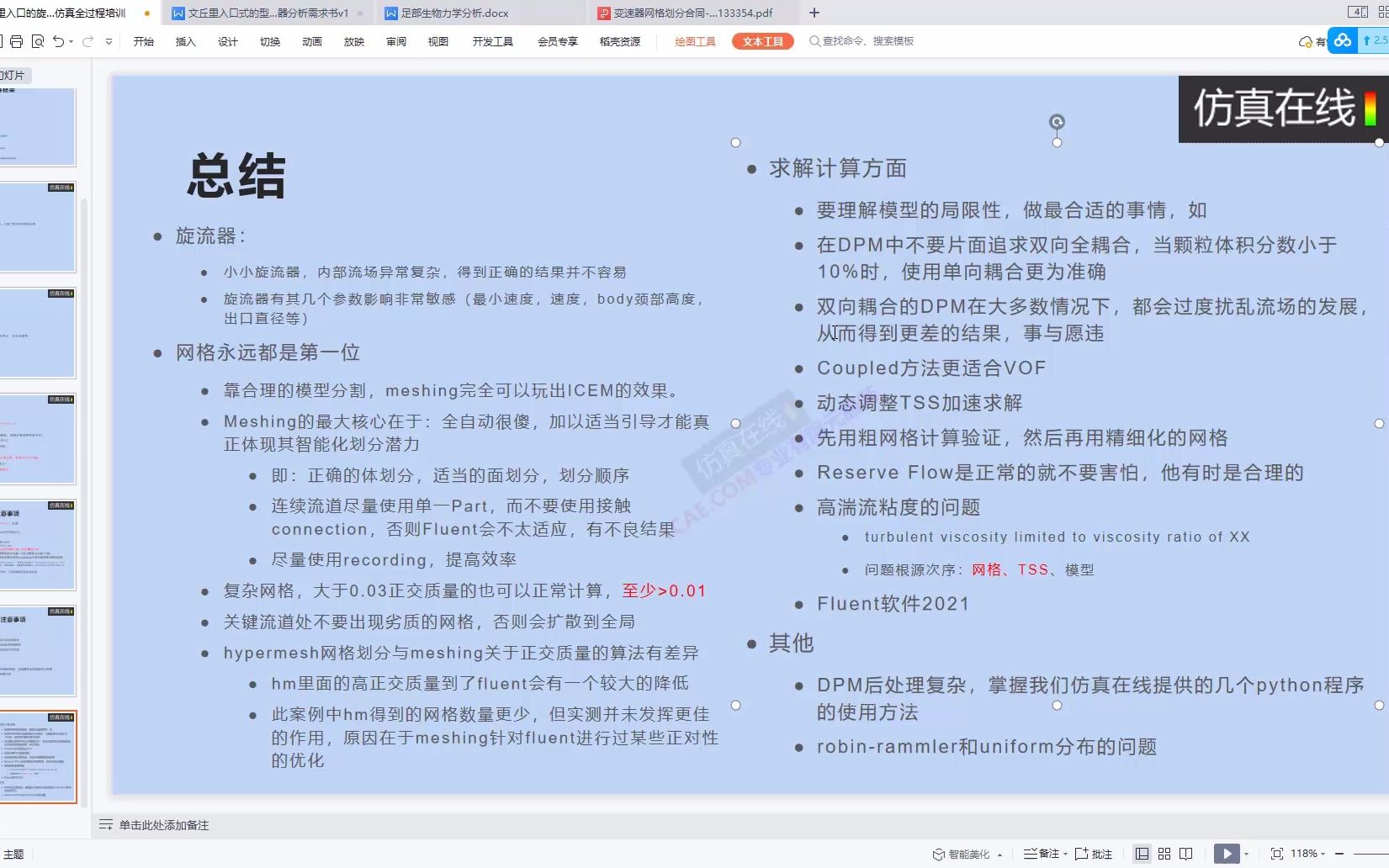Screen dimensions: 1389x868
Task: Click the Baidu cloud sync icon
Action: [1343, 40]
